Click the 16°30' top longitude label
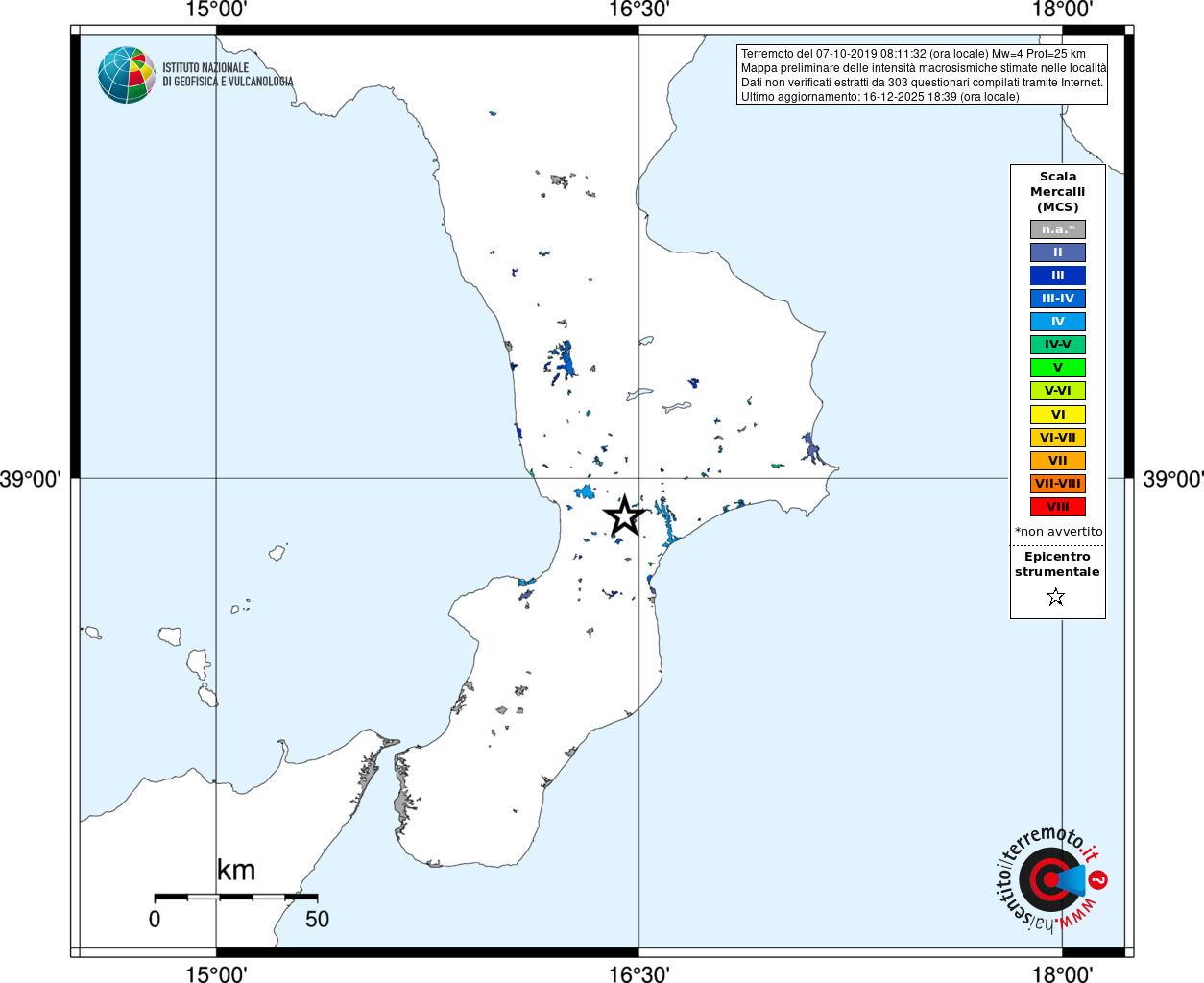 point(639,10)
